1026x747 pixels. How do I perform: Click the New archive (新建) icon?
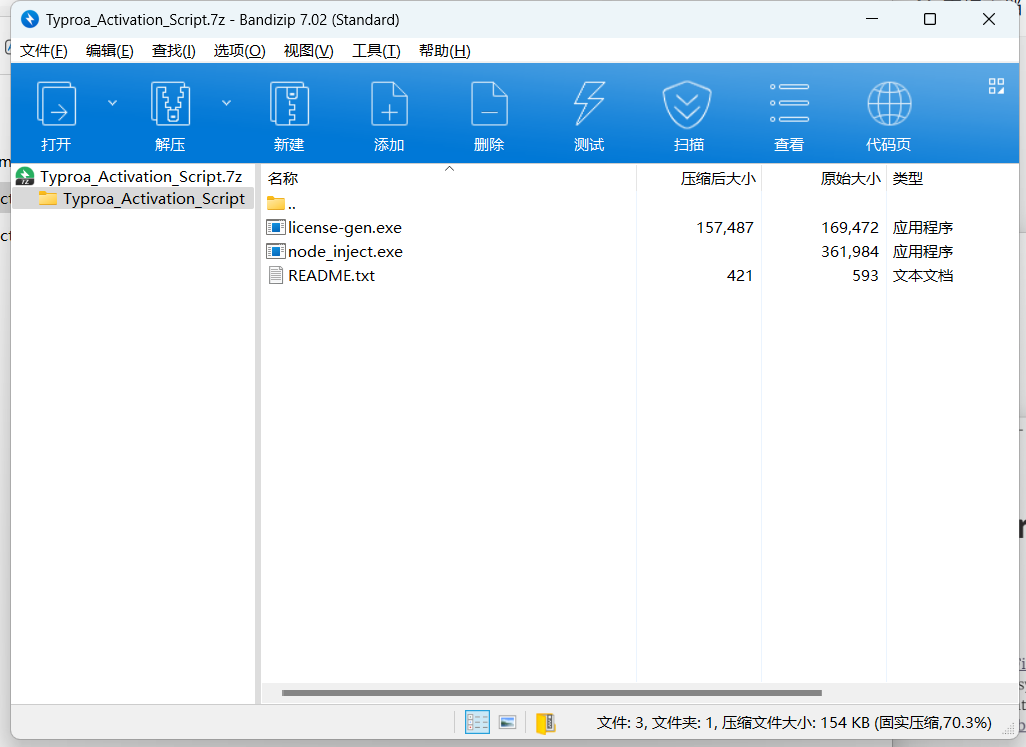tap(289, 103)
